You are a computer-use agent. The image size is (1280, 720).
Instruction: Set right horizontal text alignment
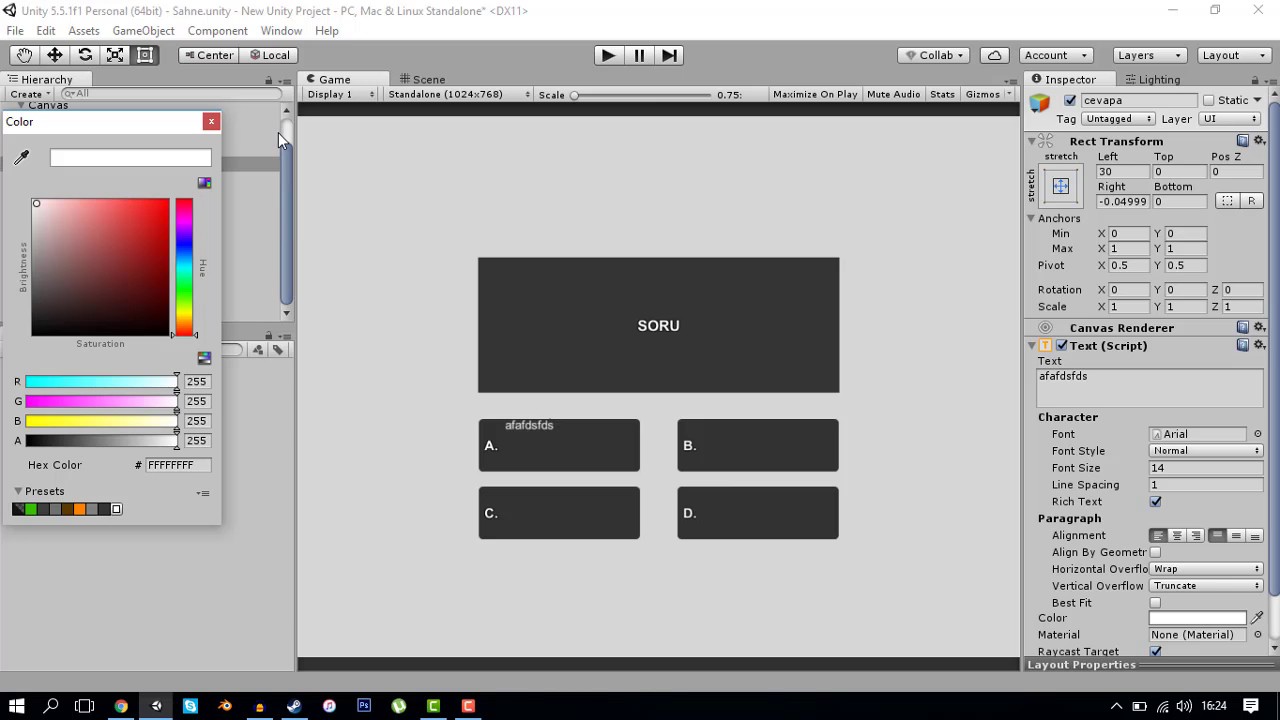pyautogui.click(x=1196, y=536)
